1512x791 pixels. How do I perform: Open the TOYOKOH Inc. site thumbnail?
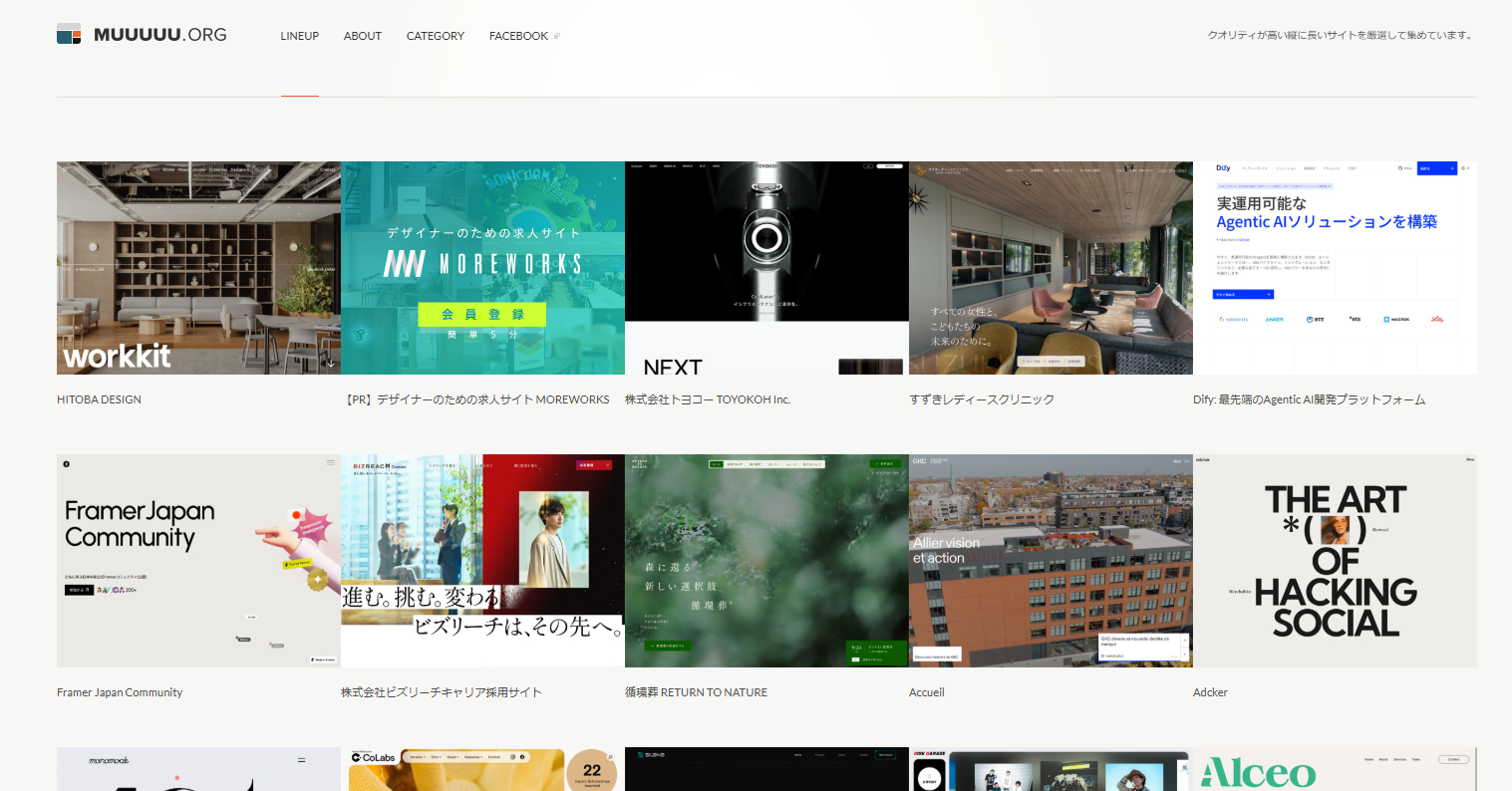pyautogui.click(x=766, y=268)
